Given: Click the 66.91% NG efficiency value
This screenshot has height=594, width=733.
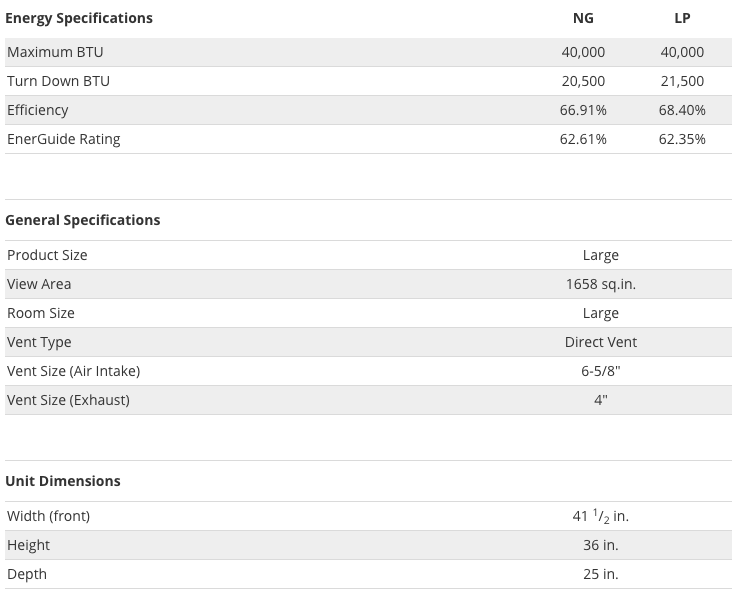Looking at the screenshot, I should click(x=583, y=110).
